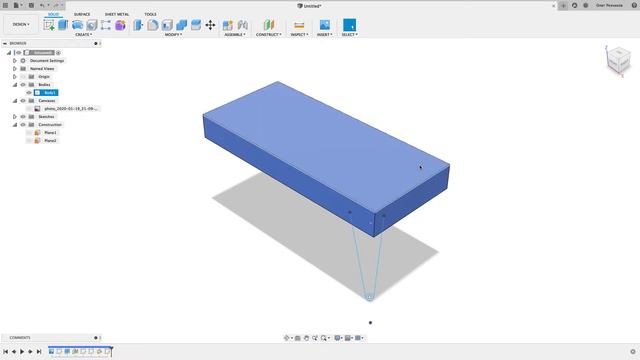This screenshot has width=640, height=360.
Task: Expand the Sketches folder
Action: (x=15, y=116)
